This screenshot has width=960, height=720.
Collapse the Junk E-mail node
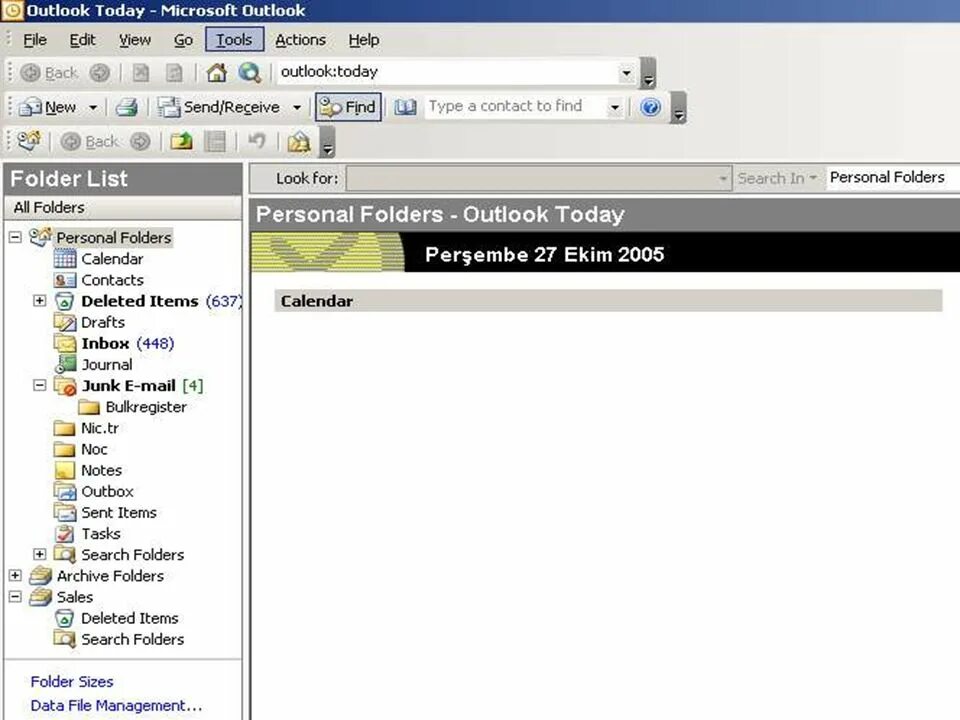point(40,386)
